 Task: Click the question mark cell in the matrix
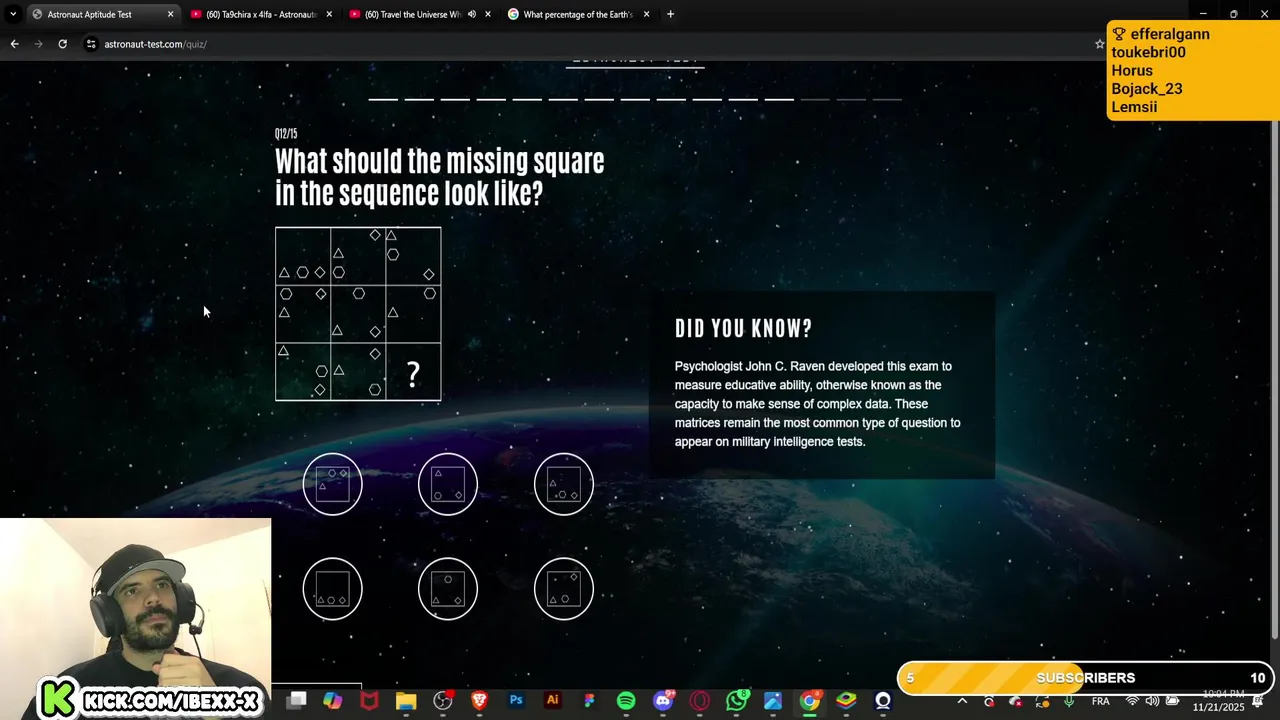(x=413, y=373)
